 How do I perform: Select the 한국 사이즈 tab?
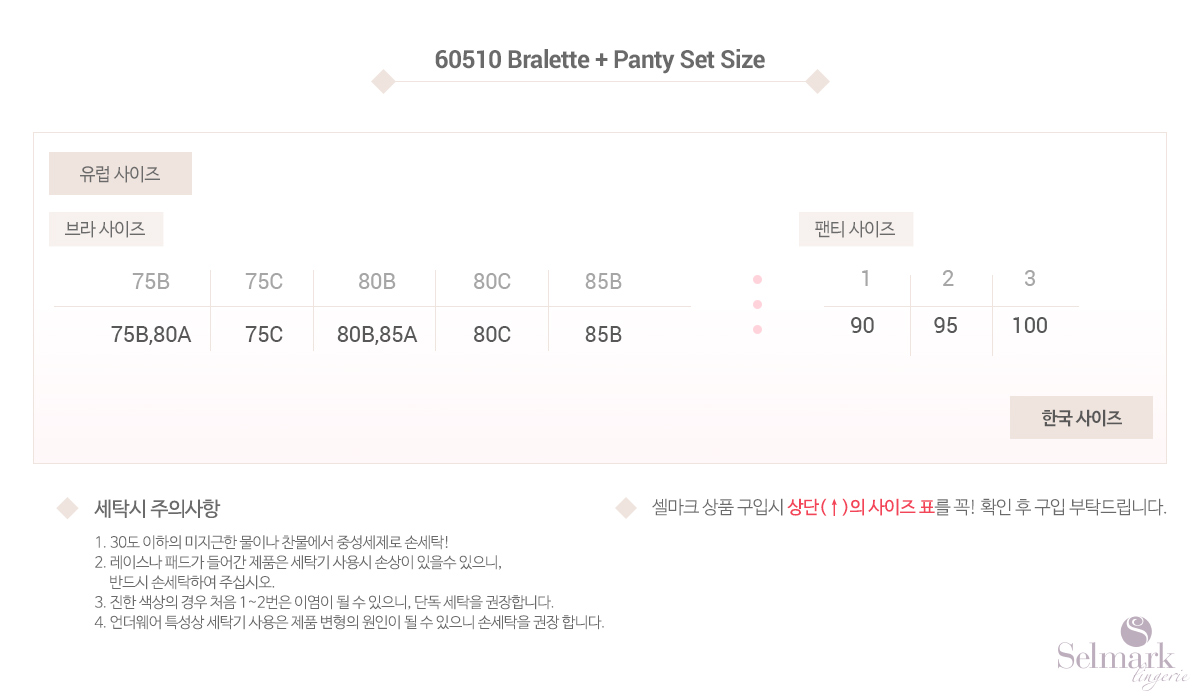point(1081,418)
